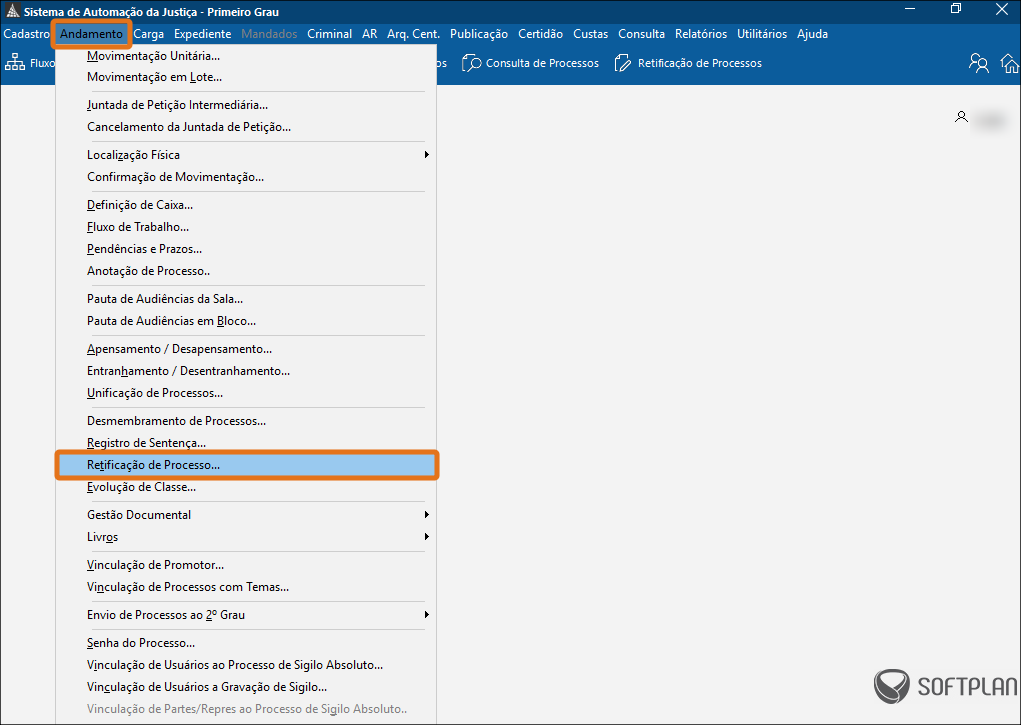Open the Expediente menu

click(x=203, y=34)
